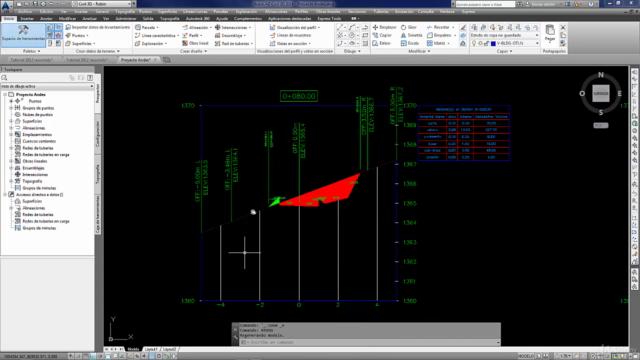The width and height of the screenshot is (640, 360).
Task: Expand the Capas panel
Action: tap(504, 51)
